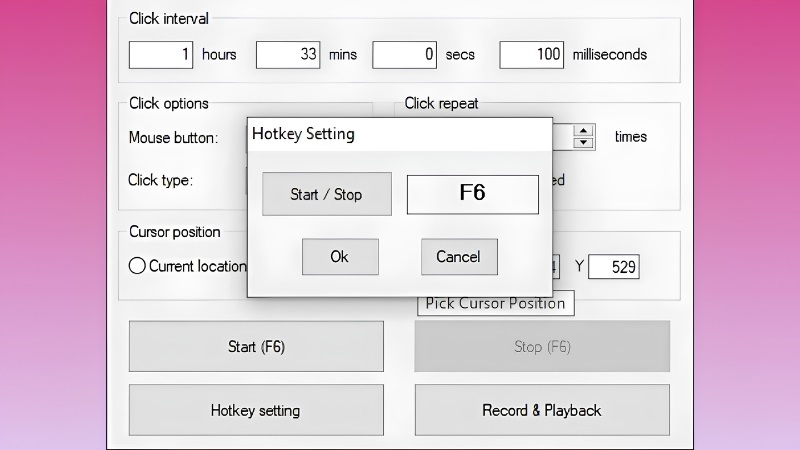This screenshot has width=800, height=450.
Task: Click Start / Stop in Hotkey dialog
Action: [x=327, y=194]
